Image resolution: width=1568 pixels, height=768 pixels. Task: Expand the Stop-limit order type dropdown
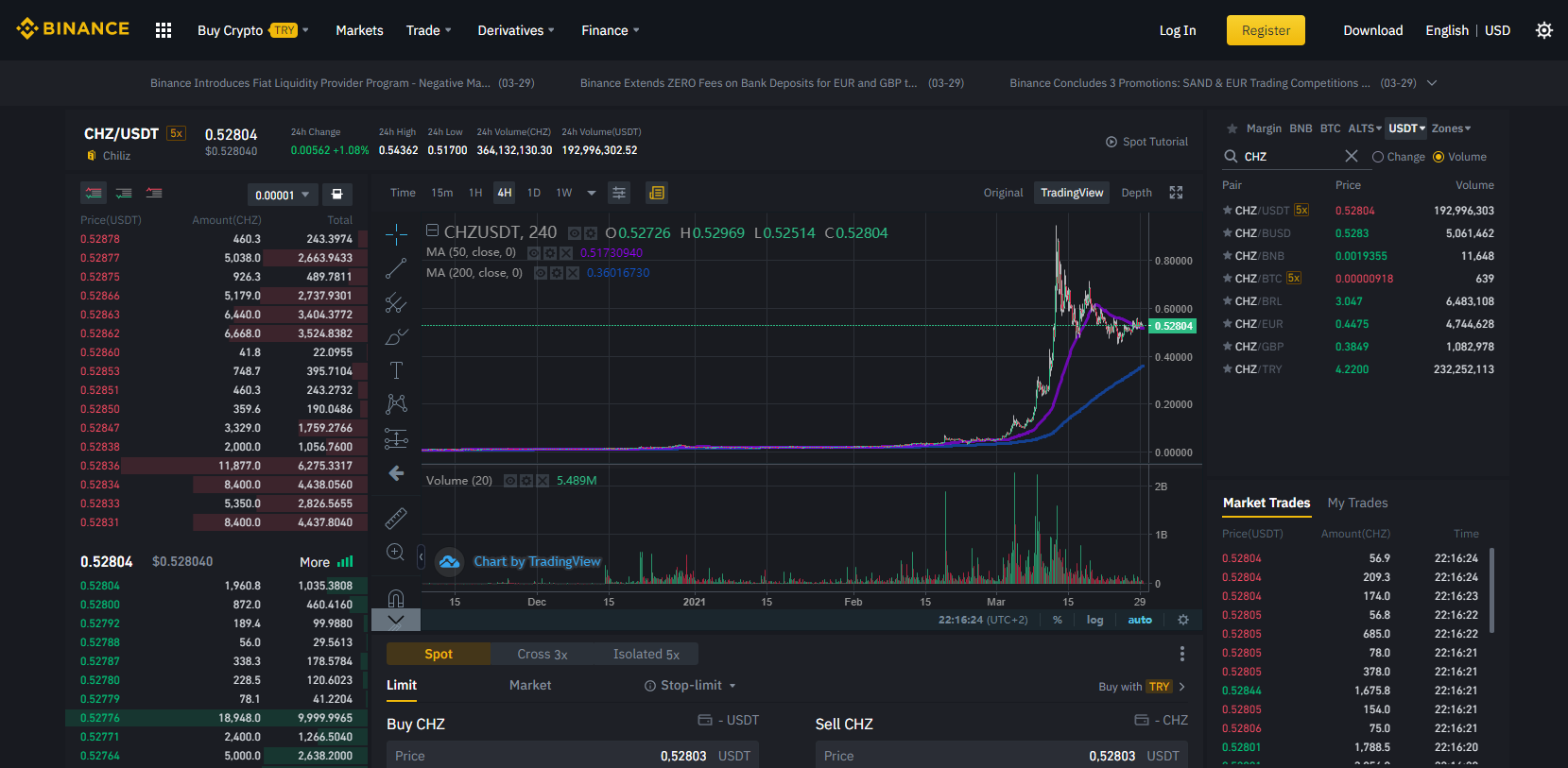[x=690, y=686]
